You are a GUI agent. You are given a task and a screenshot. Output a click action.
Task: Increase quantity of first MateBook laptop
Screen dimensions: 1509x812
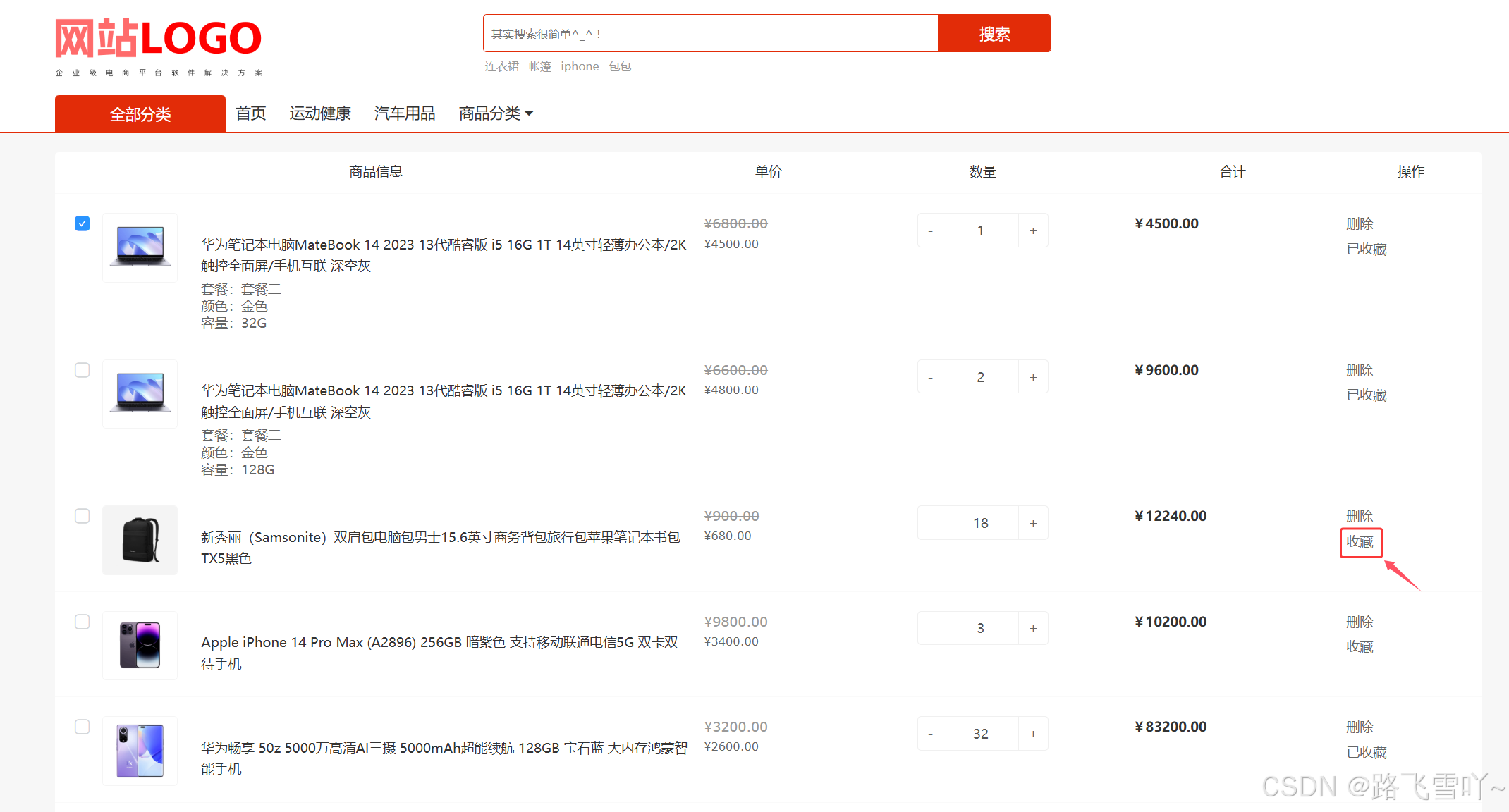(1033, 230)
